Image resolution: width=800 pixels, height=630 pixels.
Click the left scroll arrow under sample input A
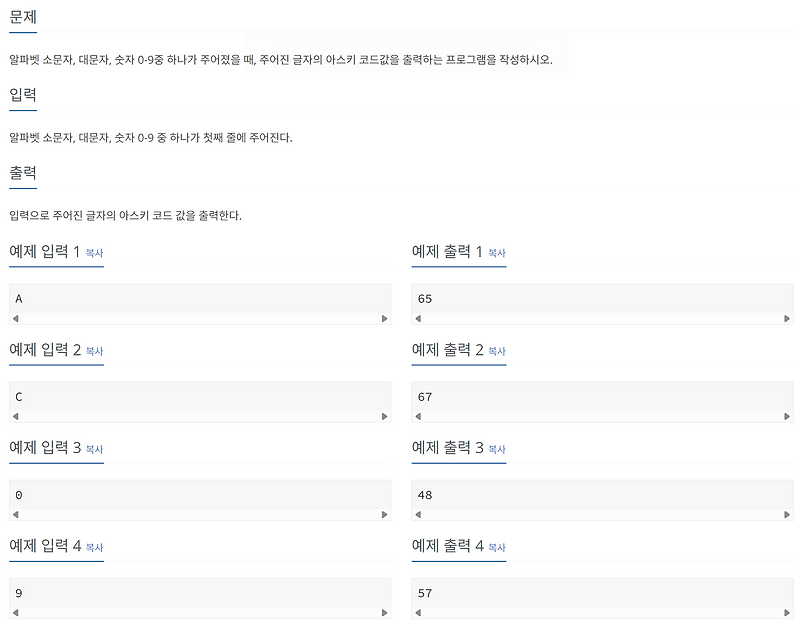point(14,318)
